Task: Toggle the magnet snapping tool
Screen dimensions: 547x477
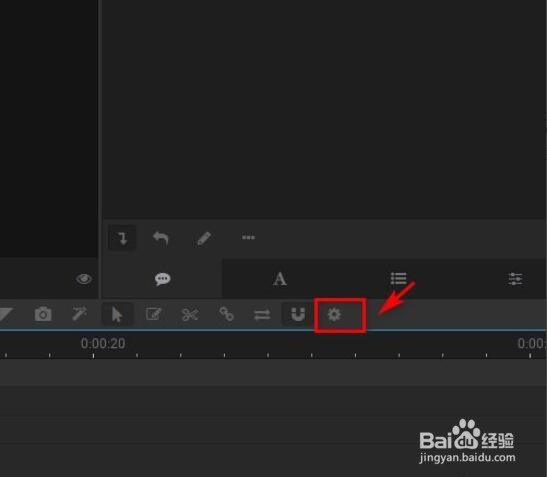Action: (298, 314)
